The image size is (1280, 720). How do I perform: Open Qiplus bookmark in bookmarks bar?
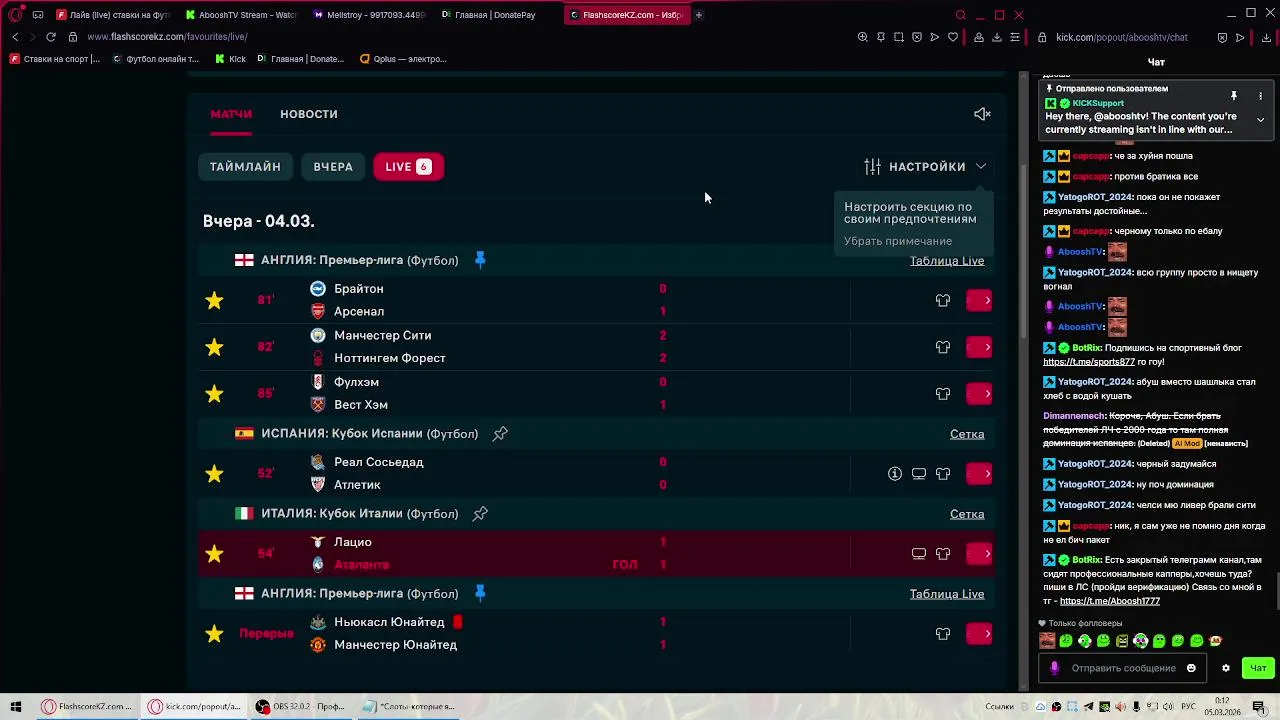click(x=403, y=59)
